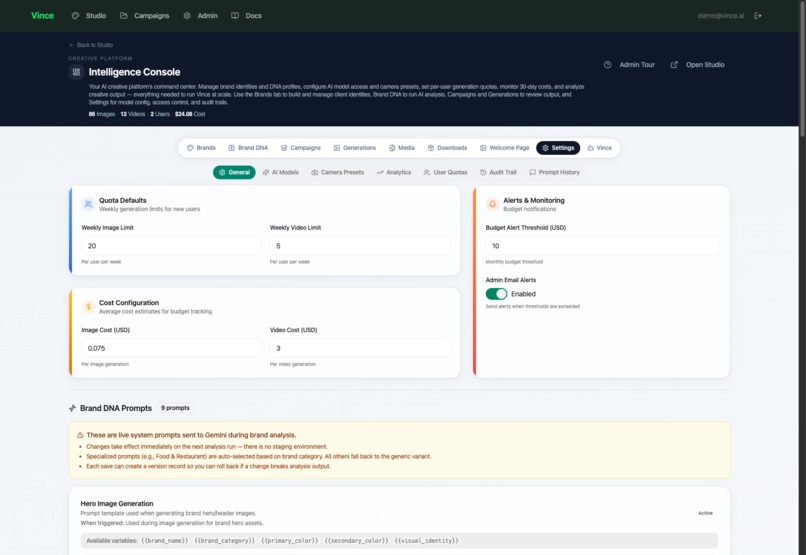Image resolution: width=806 pixels, height=555 pixels.
Task: Switch to the Media tab
Action: [401, 148]
